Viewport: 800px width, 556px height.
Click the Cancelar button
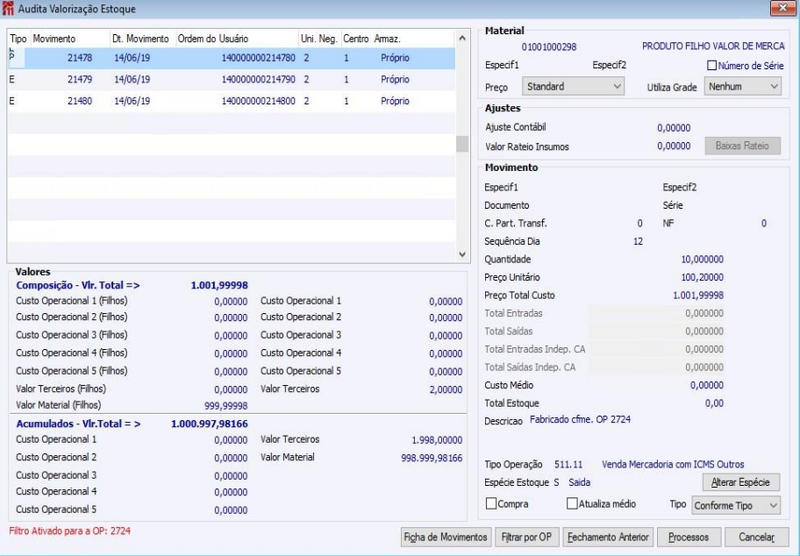(x=757, y=537)
